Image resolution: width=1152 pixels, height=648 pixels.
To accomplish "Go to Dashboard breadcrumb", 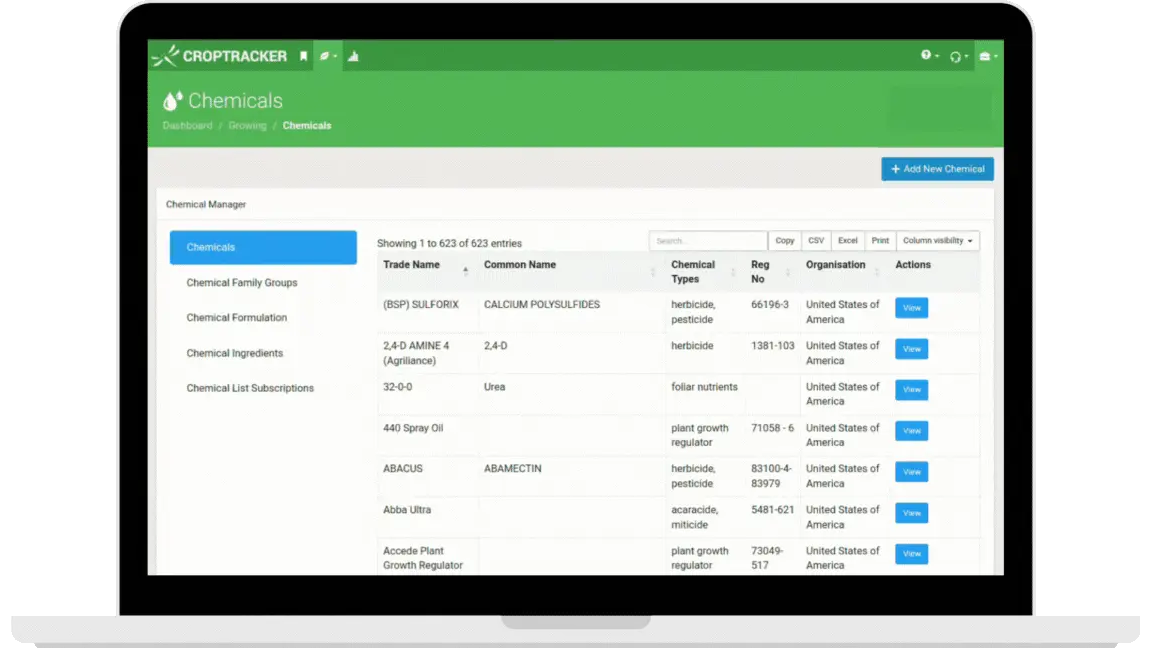I will pos(187,126).
